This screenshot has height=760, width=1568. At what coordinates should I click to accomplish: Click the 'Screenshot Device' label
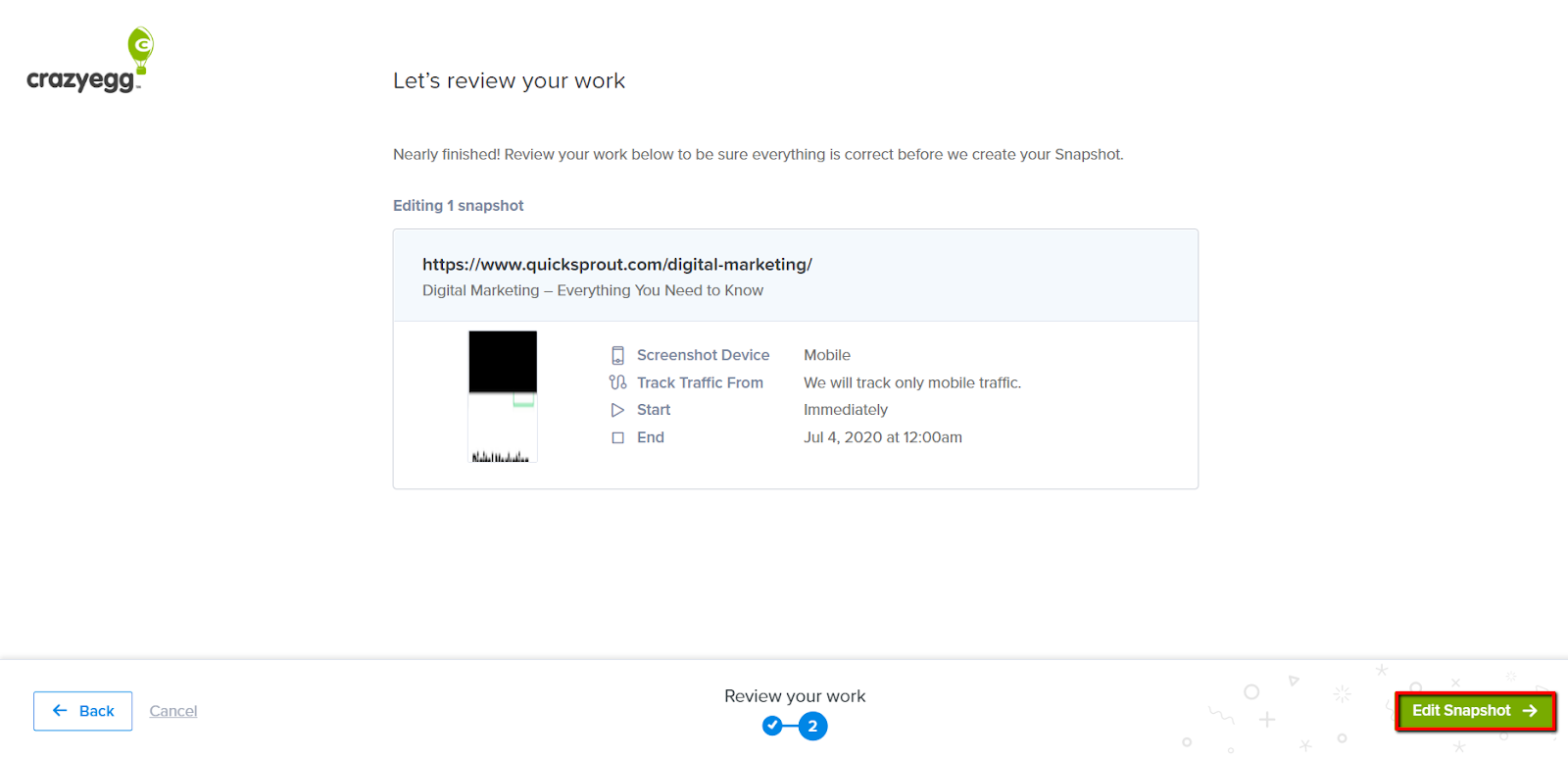click(x=703, y=355)
